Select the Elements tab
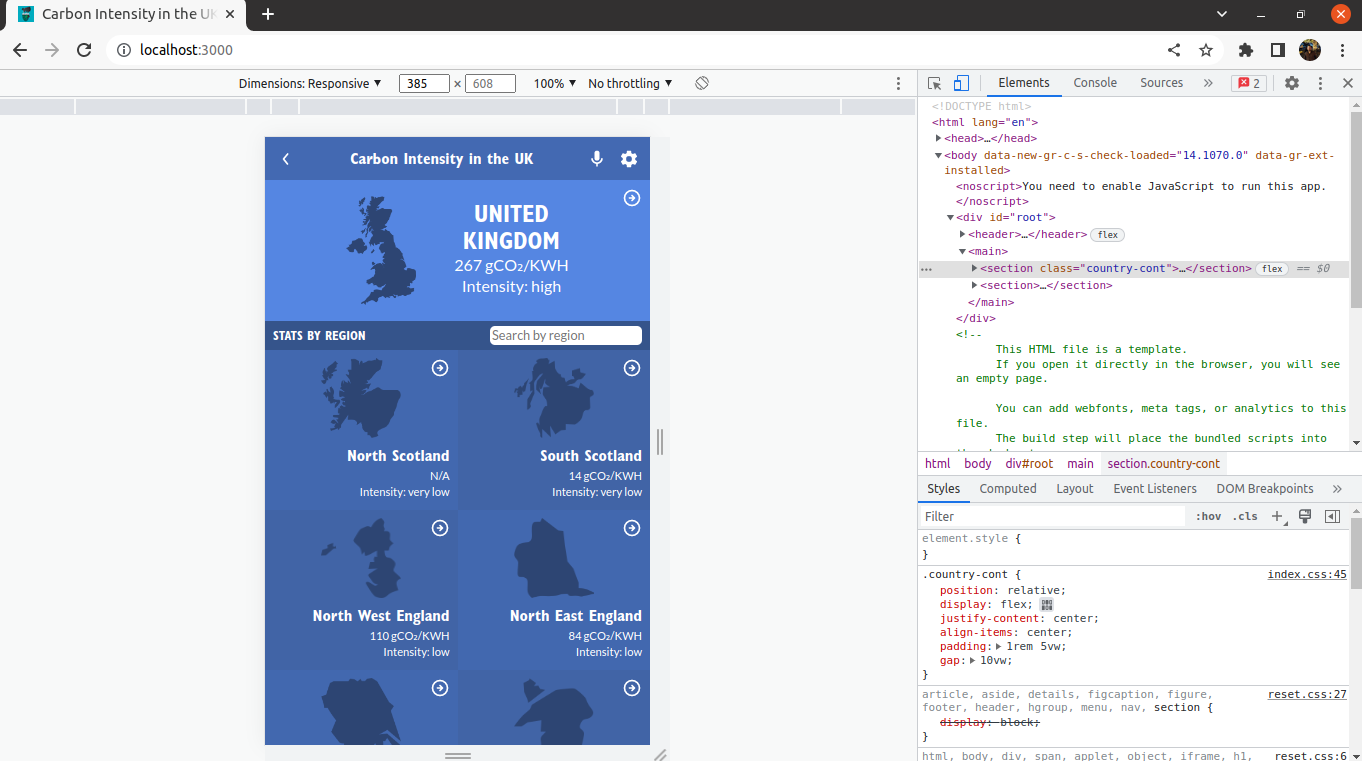 pyautogui.click(x=1024, y=83)
